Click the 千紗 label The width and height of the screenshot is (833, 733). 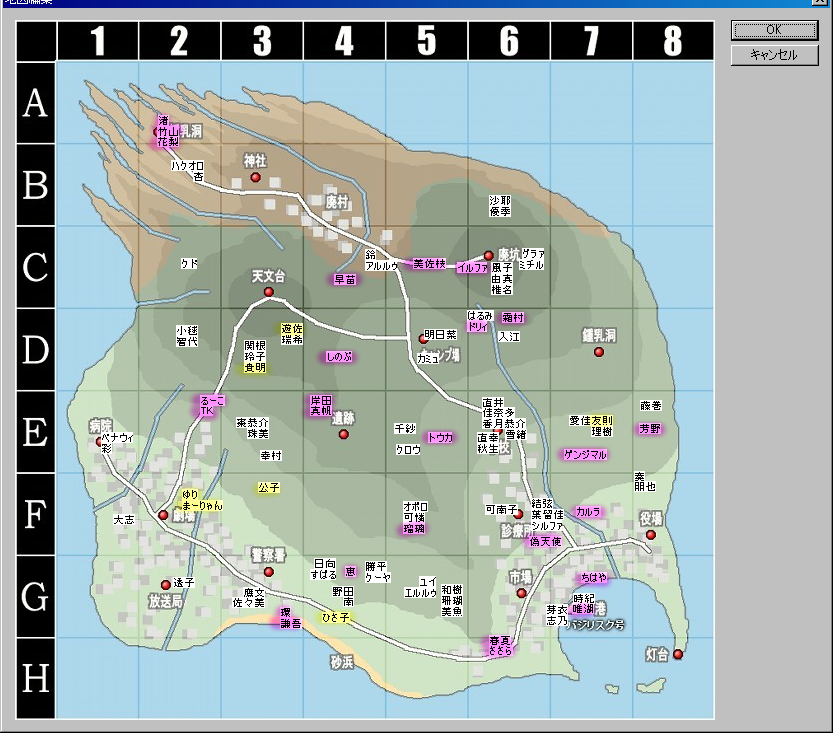(405, 428)
